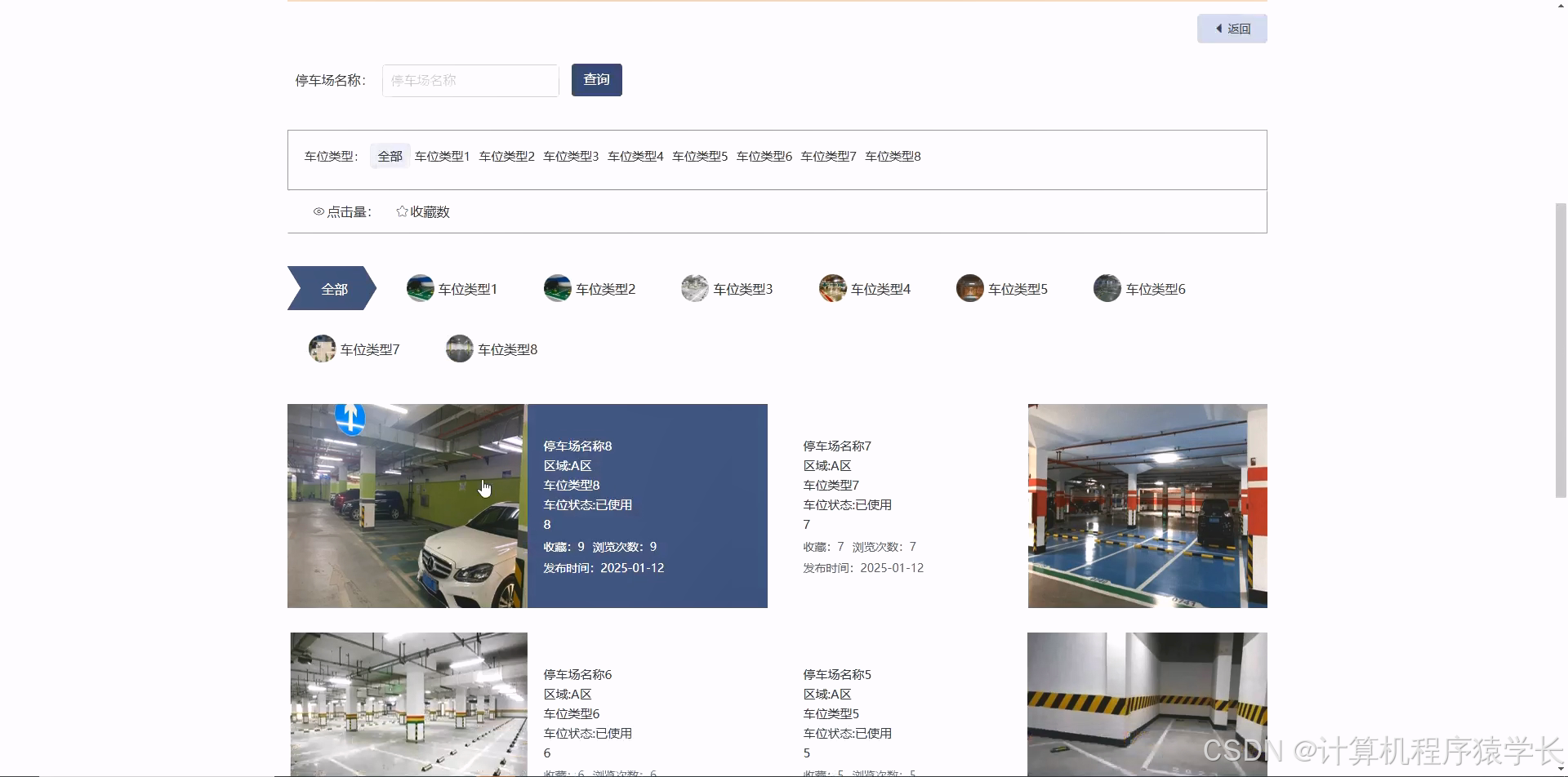The image size is (1568, 777).
Task: Sort by 点击量 eye icon
Action: [318, 211]
